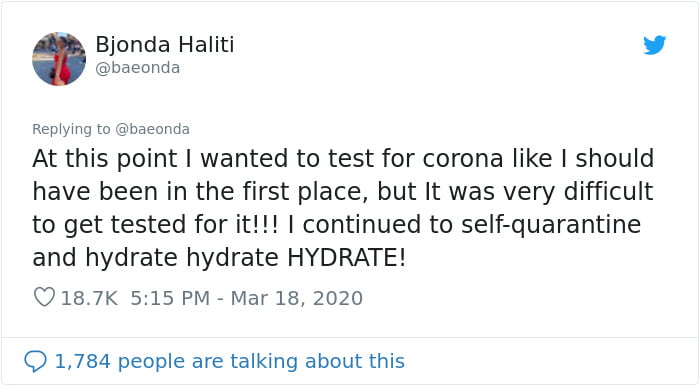Click the word 'self-quarantine' in the tweet
The width and height of the screenshot is (700, 386).
[551, 224]
